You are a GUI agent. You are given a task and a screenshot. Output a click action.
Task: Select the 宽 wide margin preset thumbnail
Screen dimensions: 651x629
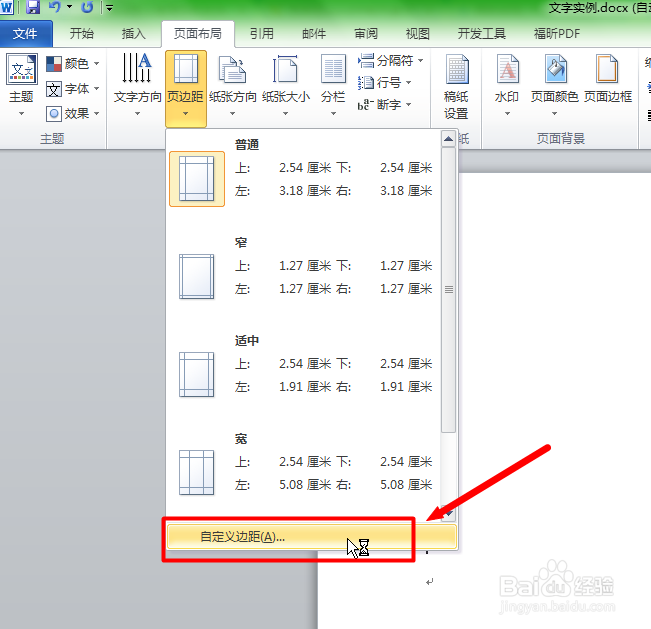pos(197,472)
